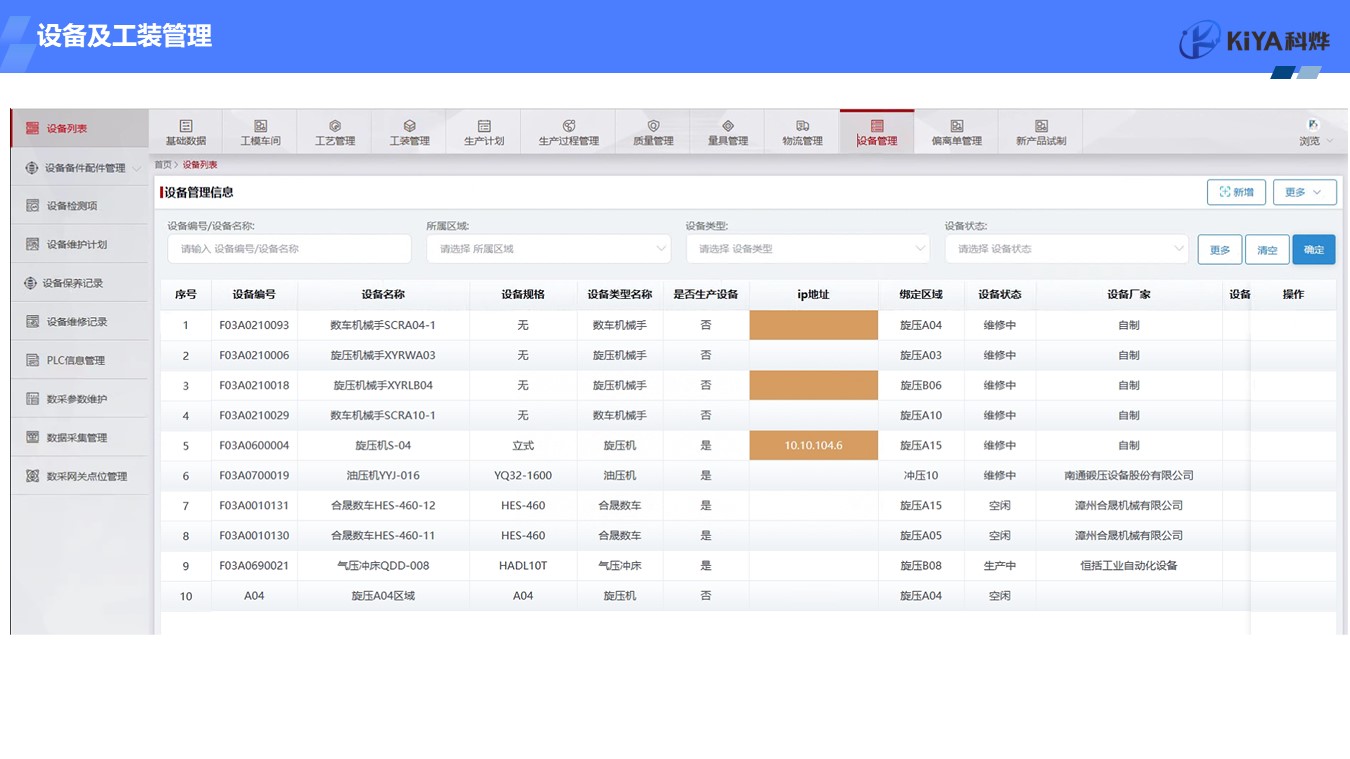Select 设备维护计划 in the sidebar
The image size is (1350, 759).
point(77,245)
